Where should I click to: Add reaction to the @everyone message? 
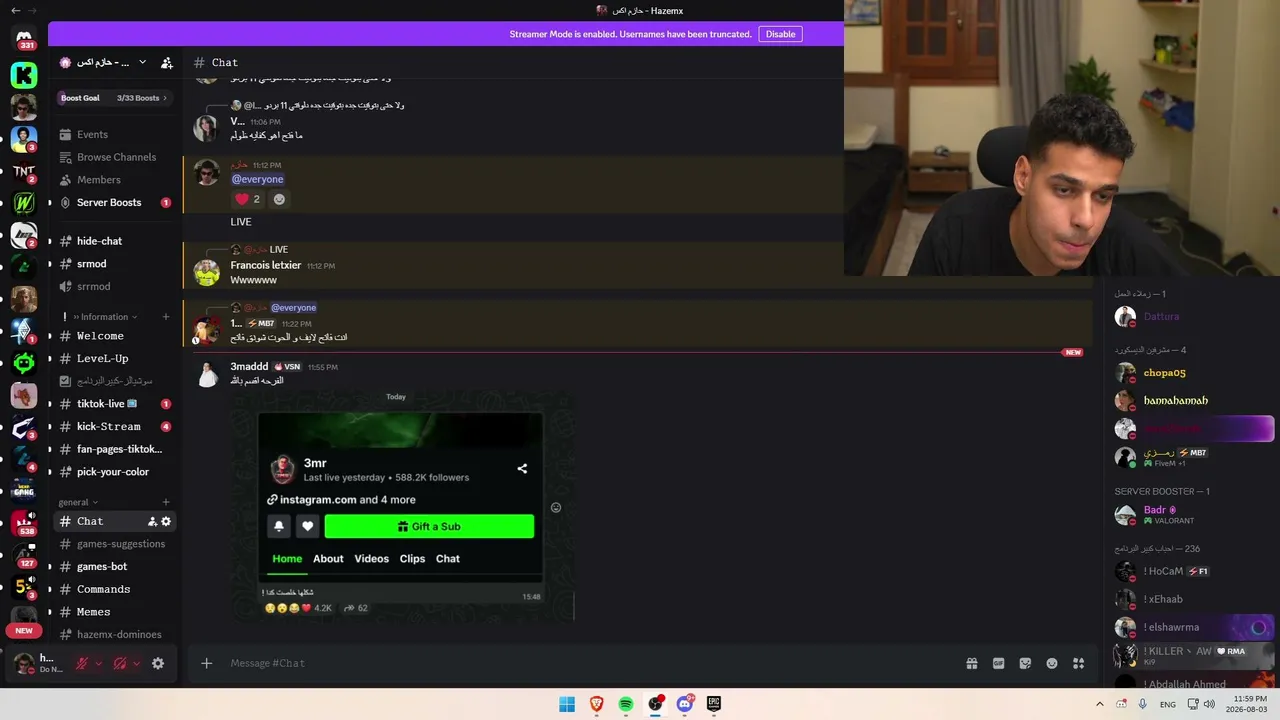pyautogui.click(x=279, y=199)
